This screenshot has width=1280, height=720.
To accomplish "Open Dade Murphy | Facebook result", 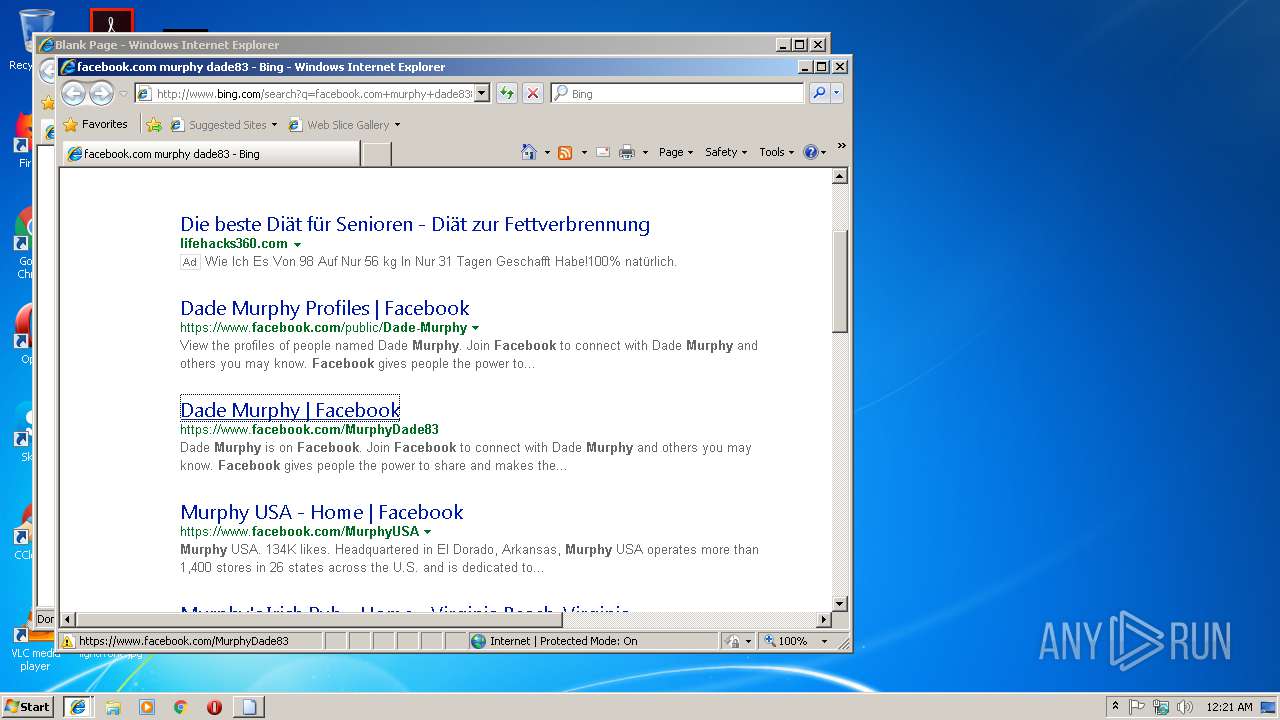I will (290, 410).
